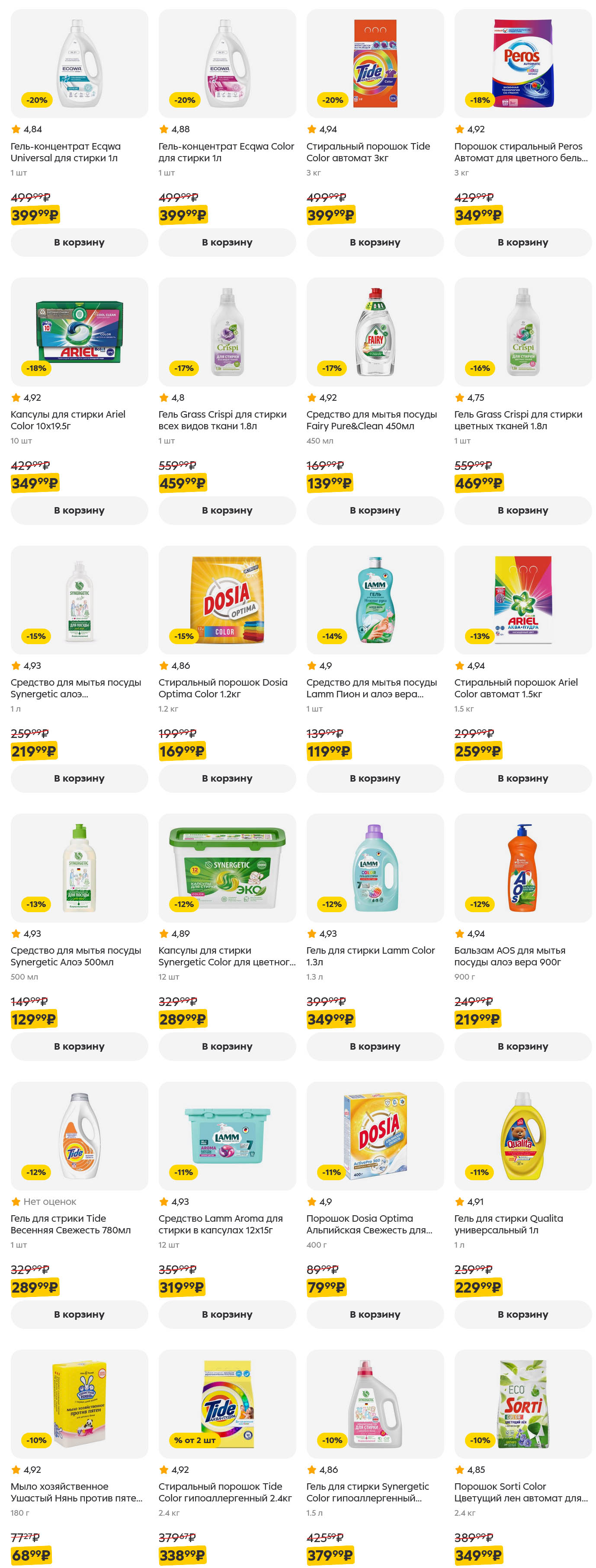Click the -20% badge on Tide Color 3кг
Image resolution: width=596 pixels, height=1568 pixels.
333,100
